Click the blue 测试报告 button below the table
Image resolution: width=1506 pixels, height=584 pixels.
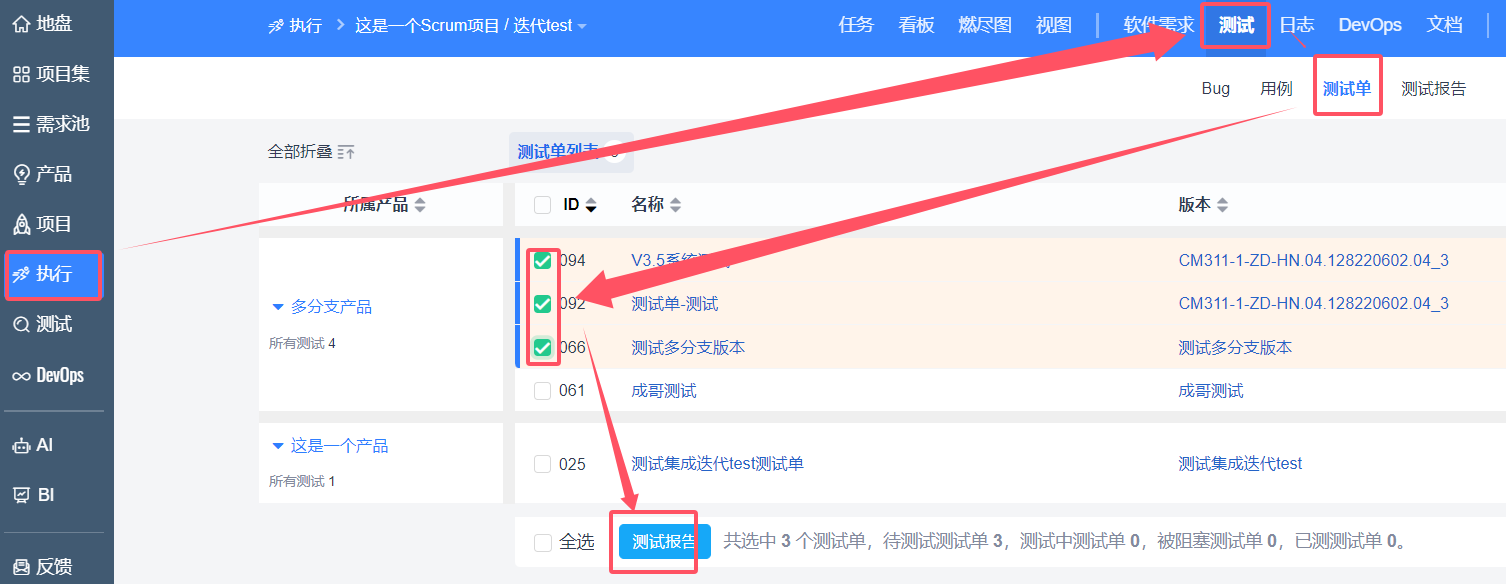pos(664,542)
